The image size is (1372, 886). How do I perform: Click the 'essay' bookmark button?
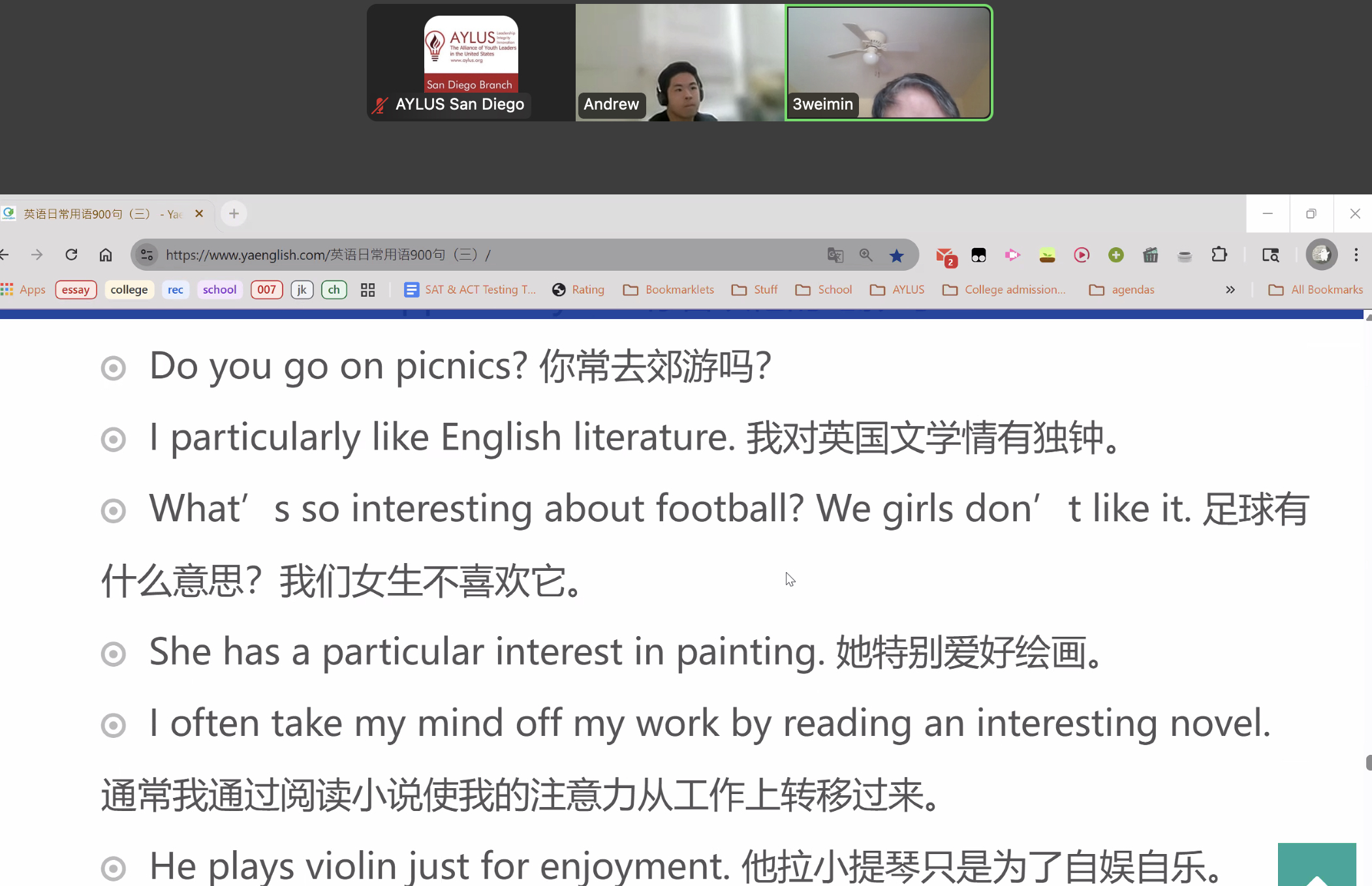pyautogui.click(x=76, y=290)
